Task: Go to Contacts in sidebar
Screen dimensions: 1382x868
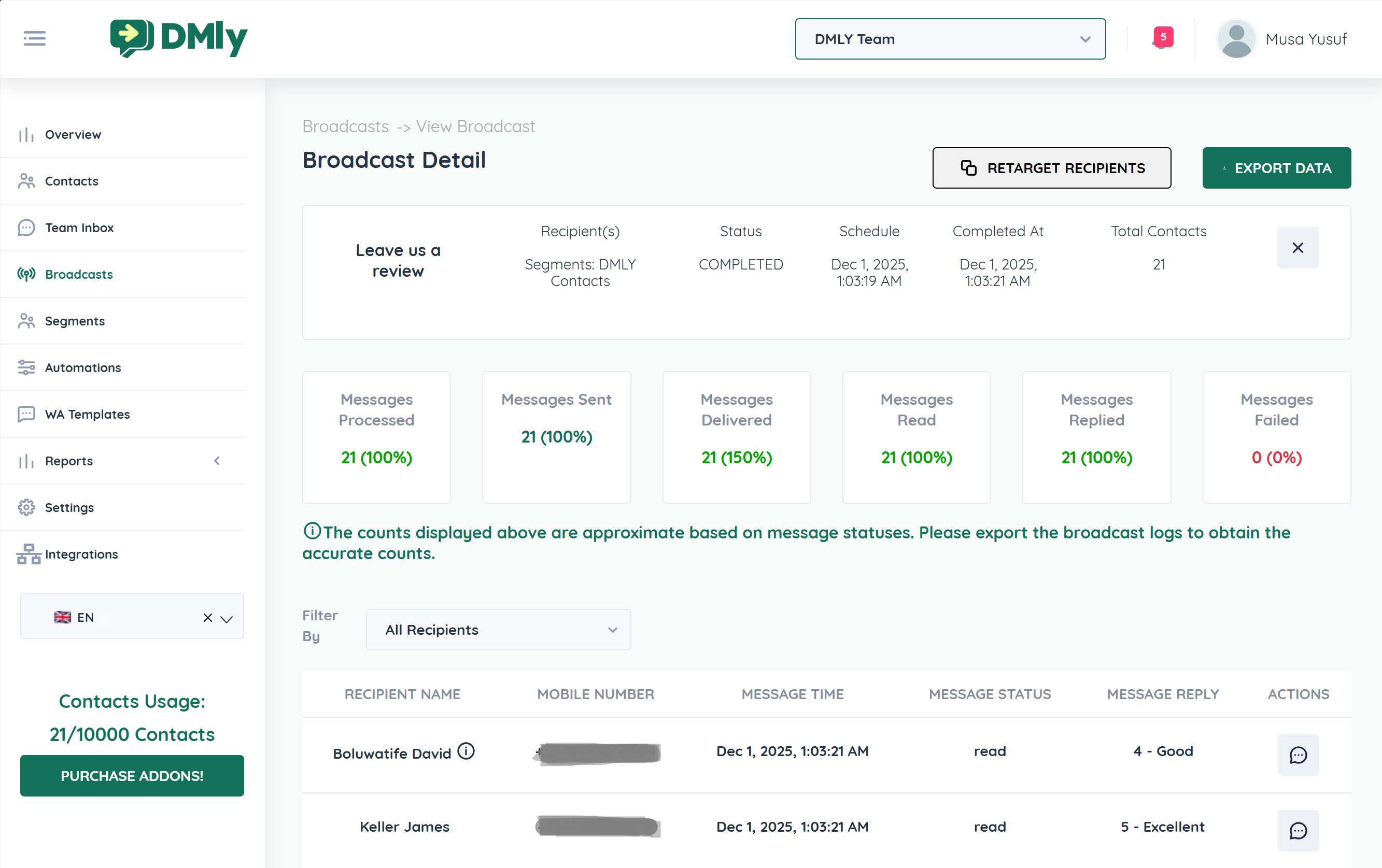Action: click(x=71, y=181)
